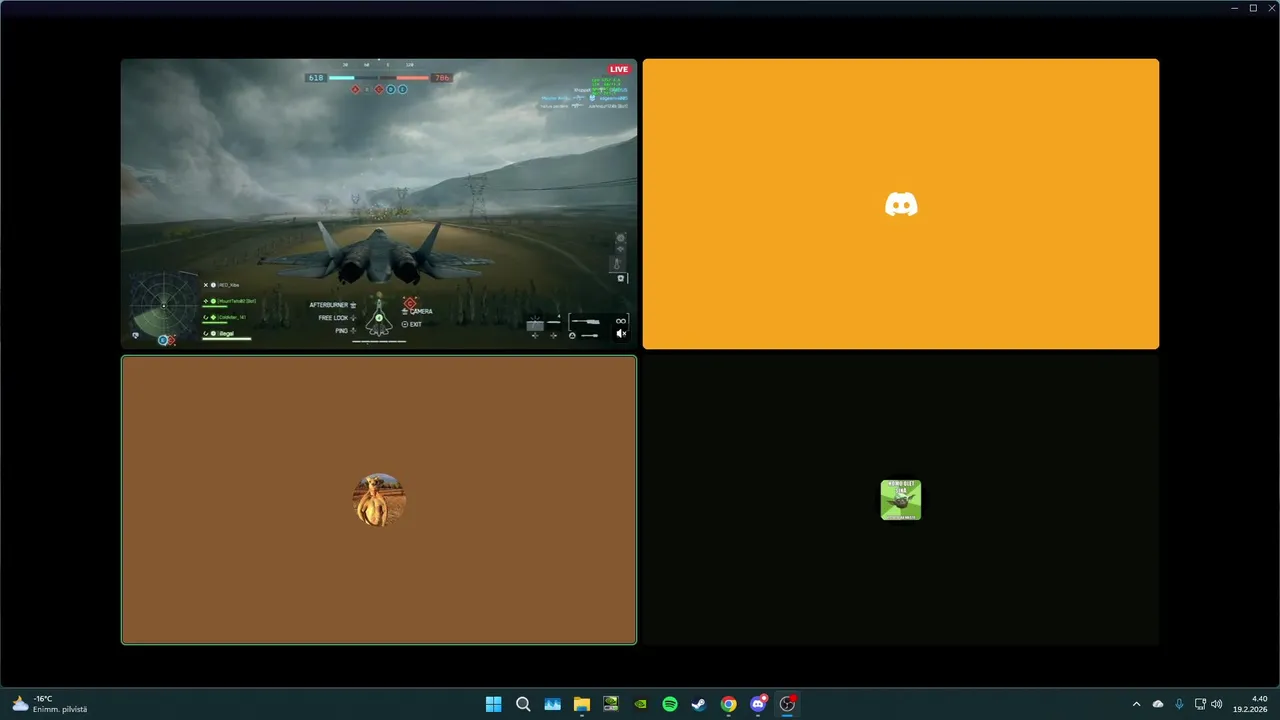
Task: Click the FREE LOOK label in the stream
Action: (334, 318)
